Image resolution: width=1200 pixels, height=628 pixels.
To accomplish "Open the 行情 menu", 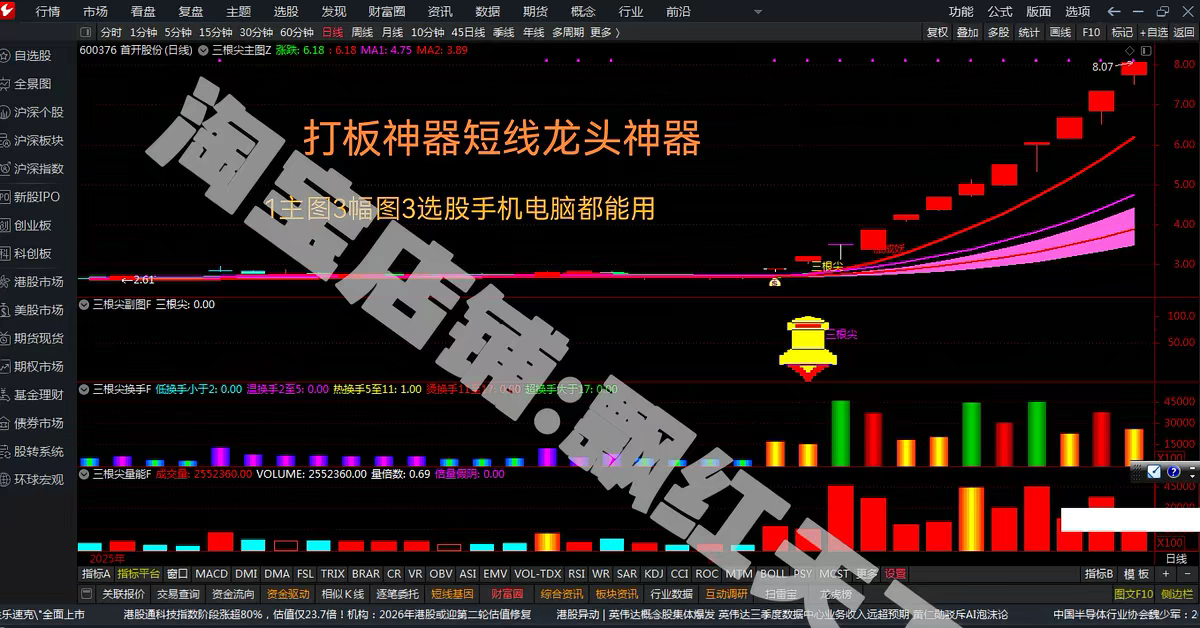I will click(48, 12).
